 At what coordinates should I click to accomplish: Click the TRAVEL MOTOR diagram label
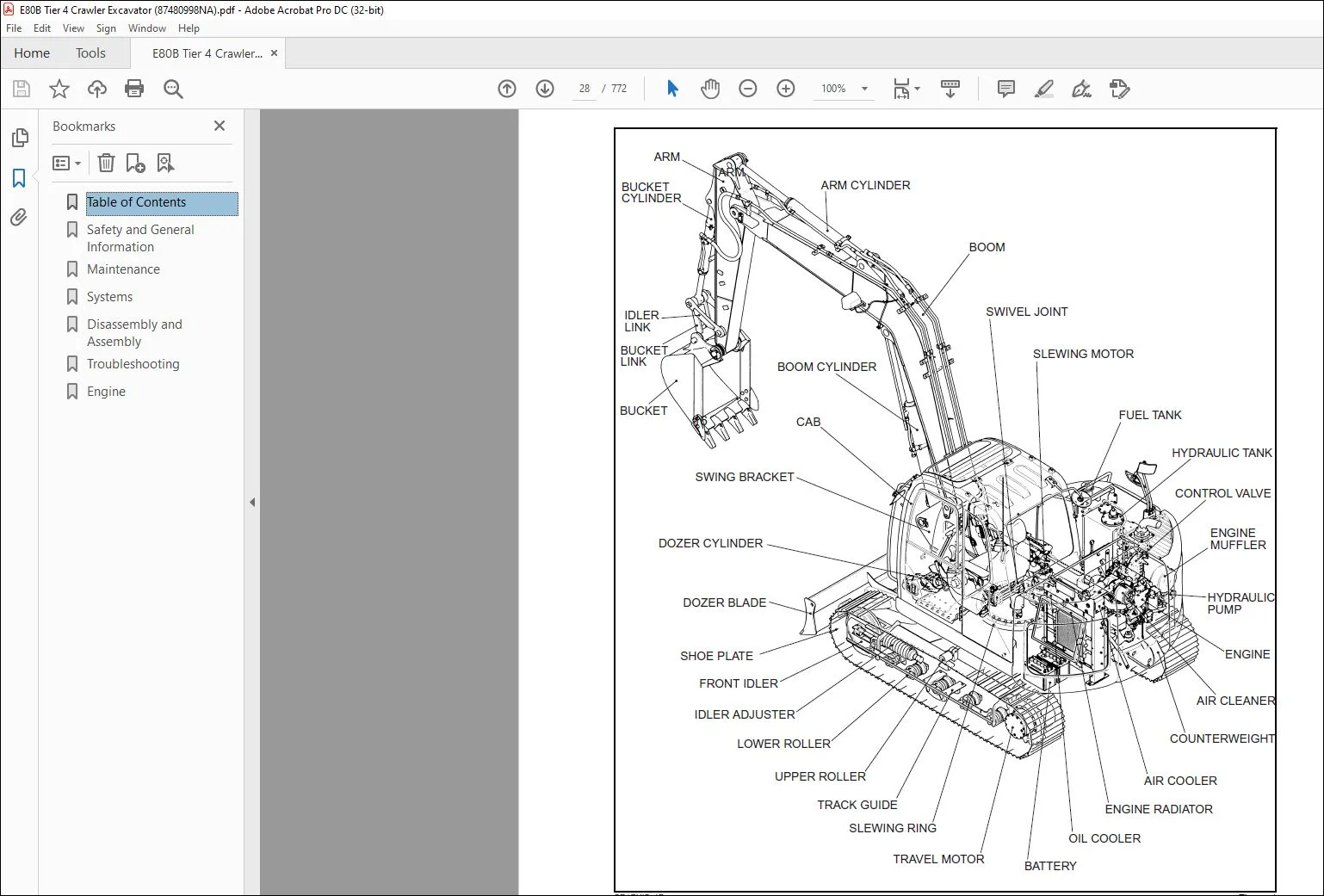click(938, 859)
